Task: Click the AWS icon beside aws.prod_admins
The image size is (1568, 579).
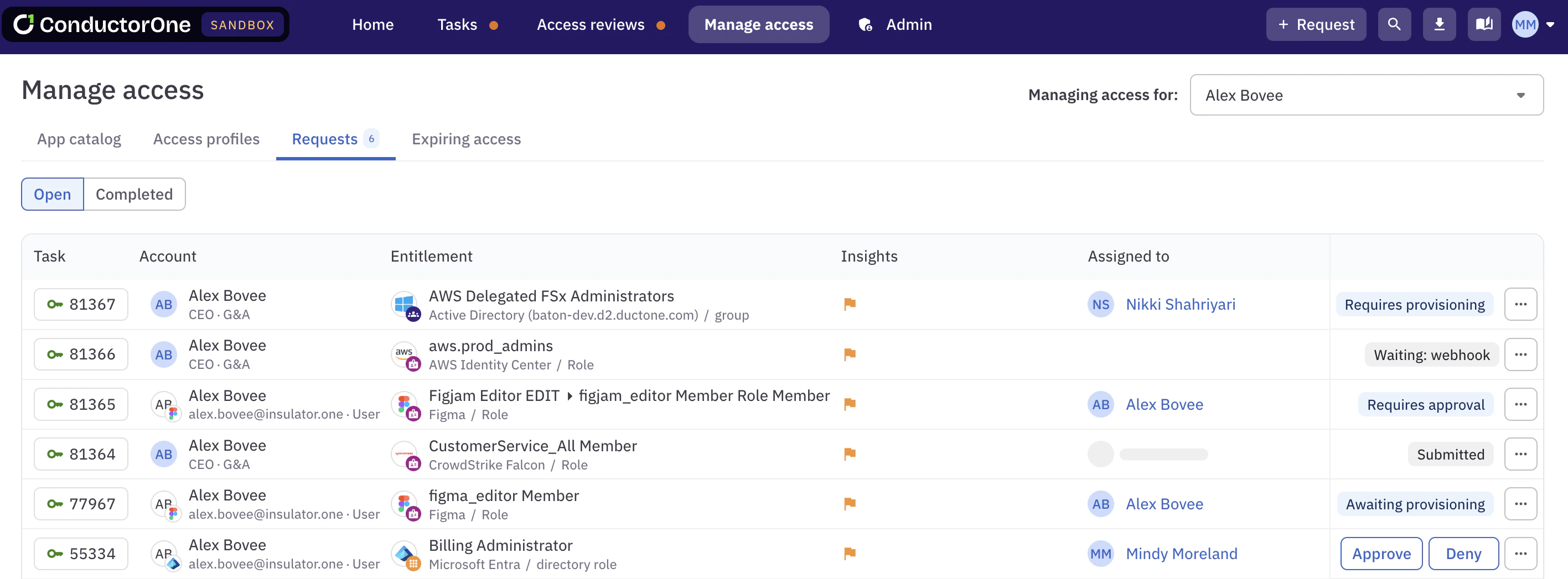Action: click(x=405, y=354)
